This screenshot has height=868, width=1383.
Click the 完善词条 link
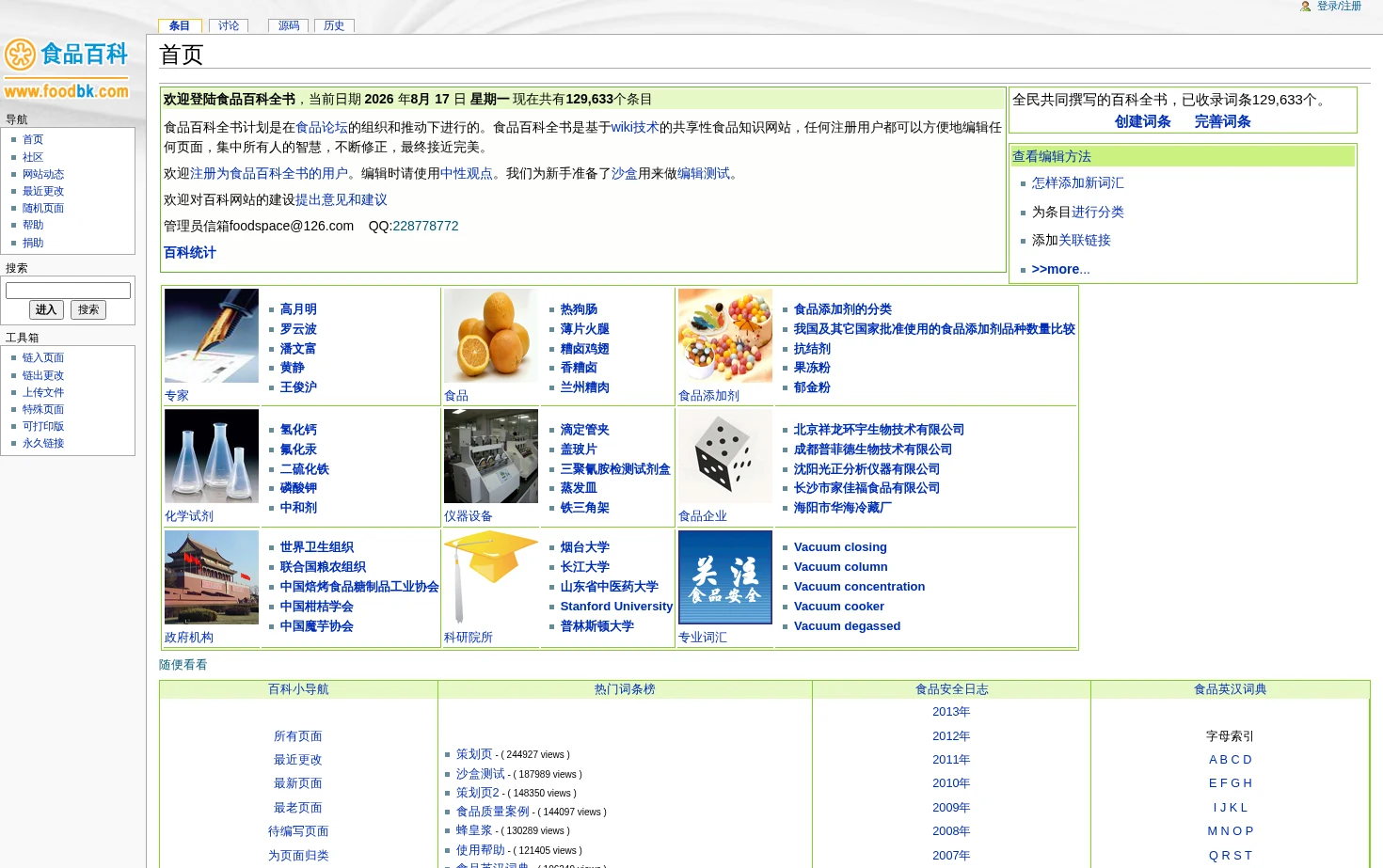click(x=1223, y=121)
